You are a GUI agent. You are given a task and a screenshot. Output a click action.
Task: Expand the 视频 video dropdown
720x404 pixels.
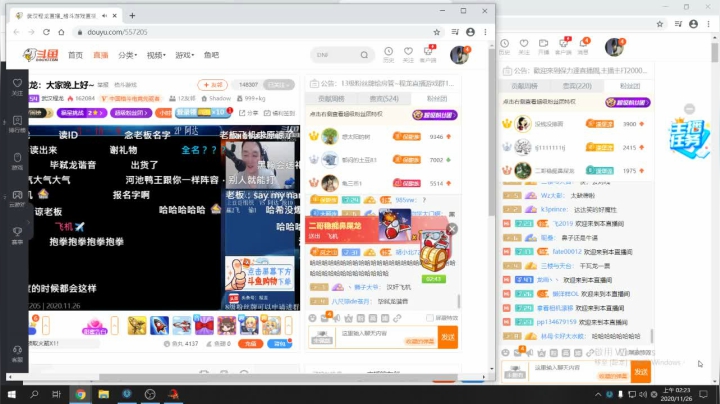tap(156, 55)
